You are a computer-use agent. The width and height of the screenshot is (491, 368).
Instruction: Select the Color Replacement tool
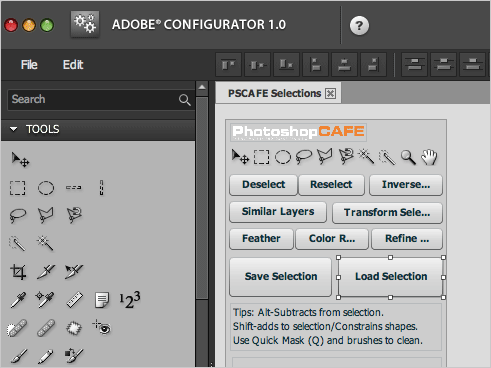[74, 355]
